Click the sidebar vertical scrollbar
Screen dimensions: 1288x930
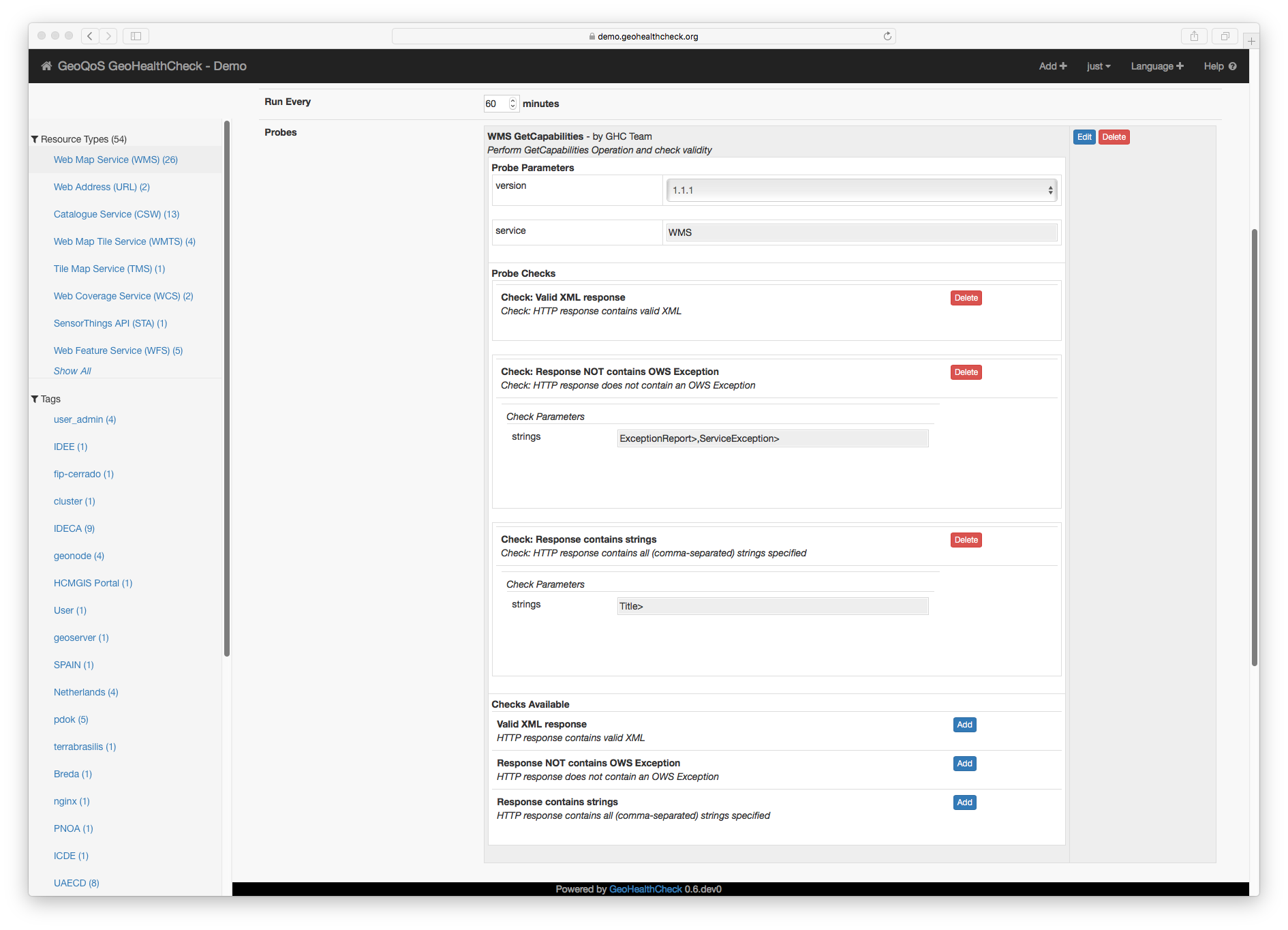coord(227,389)
